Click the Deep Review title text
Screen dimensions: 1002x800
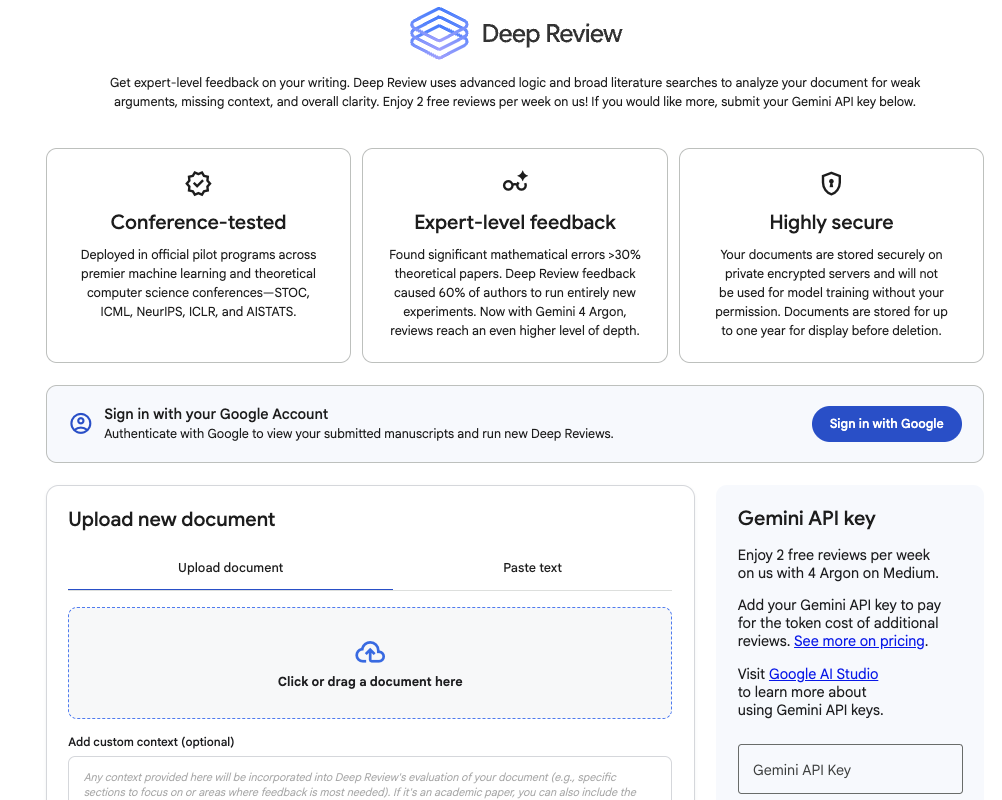click(551, 34)
